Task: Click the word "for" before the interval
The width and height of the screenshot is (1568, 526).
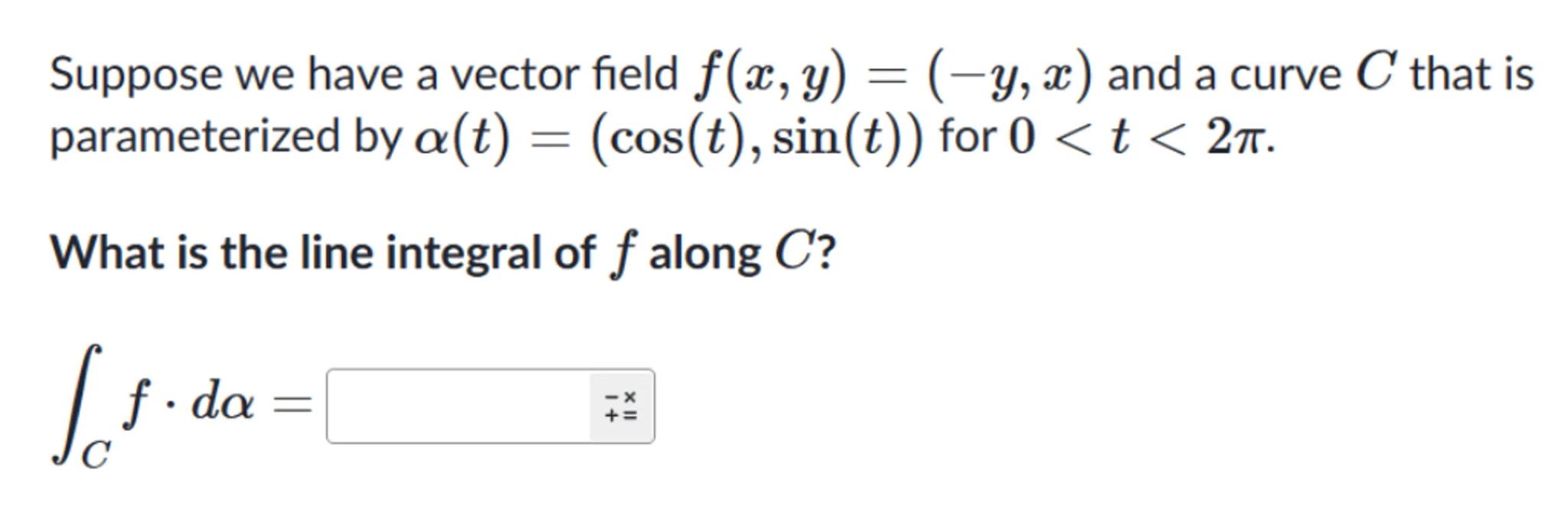Action: point(968,139)
